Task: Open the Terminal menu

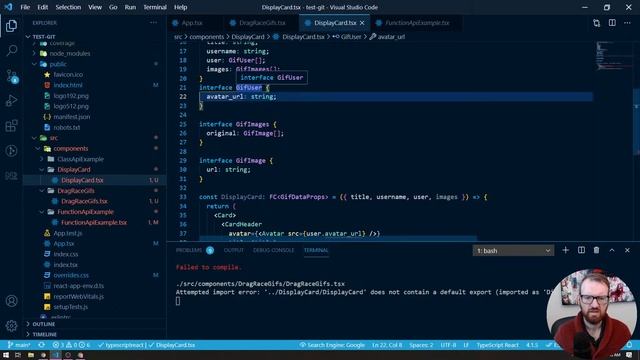Action: pos(155,7)
